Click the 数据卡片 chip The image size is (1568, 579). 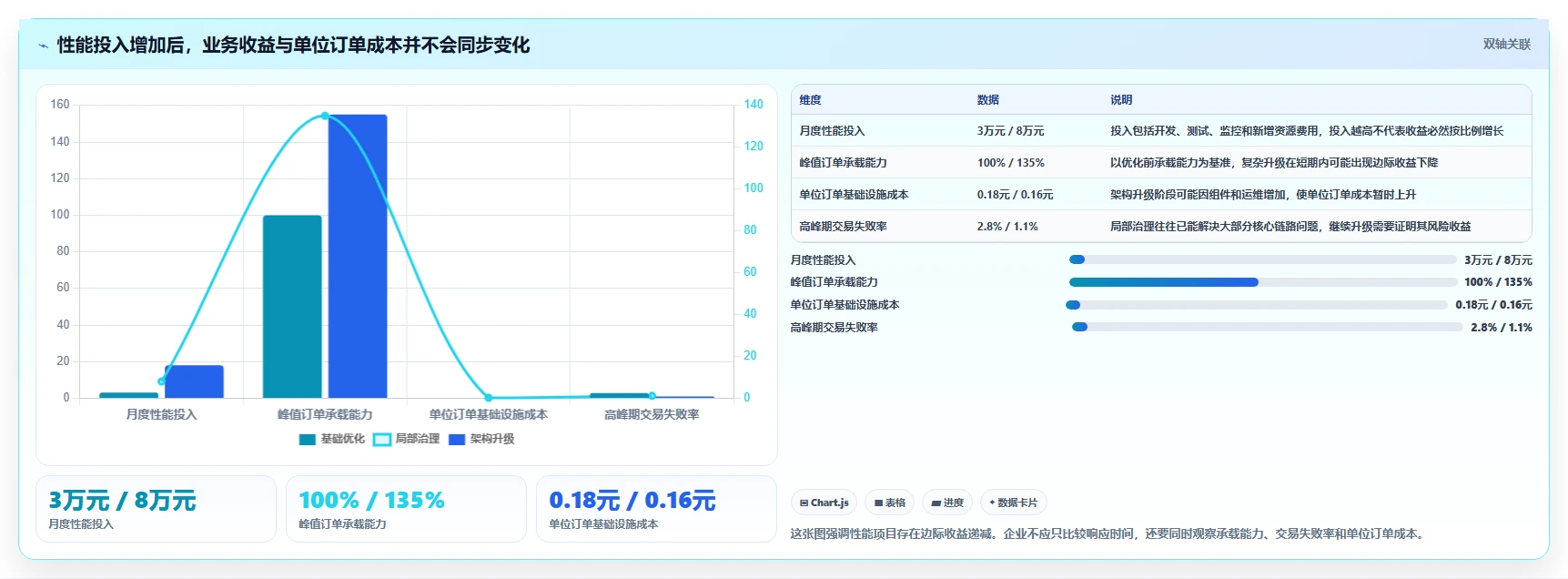[x=1013, y=503]
